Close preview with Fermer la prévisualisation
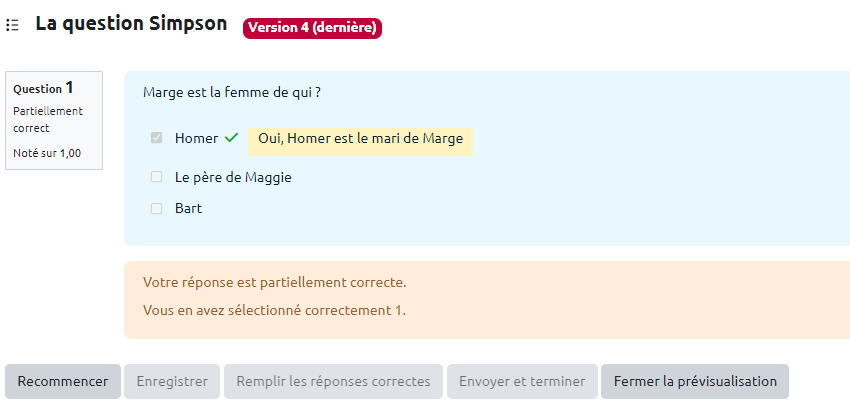Screen dimensions: 850x411 [x=695, y=381]
